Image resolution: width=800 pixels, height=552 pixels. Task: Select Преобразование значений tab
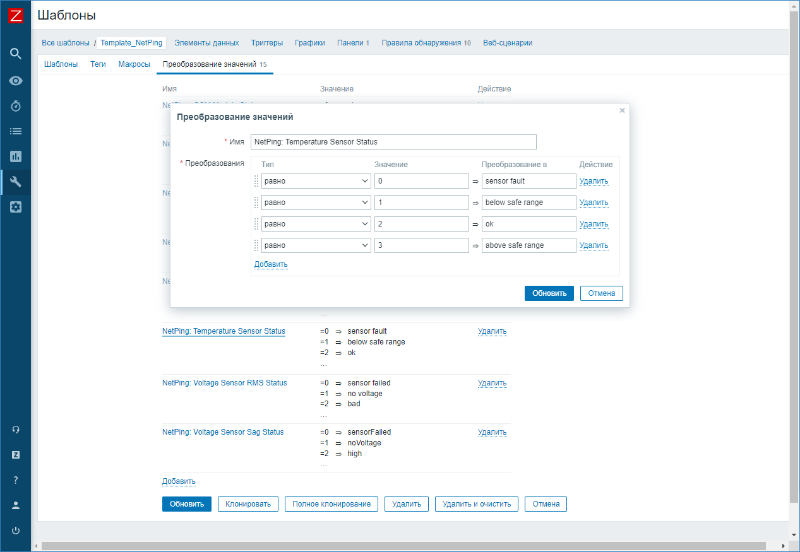pyautogui.click(x=214, y=64)
